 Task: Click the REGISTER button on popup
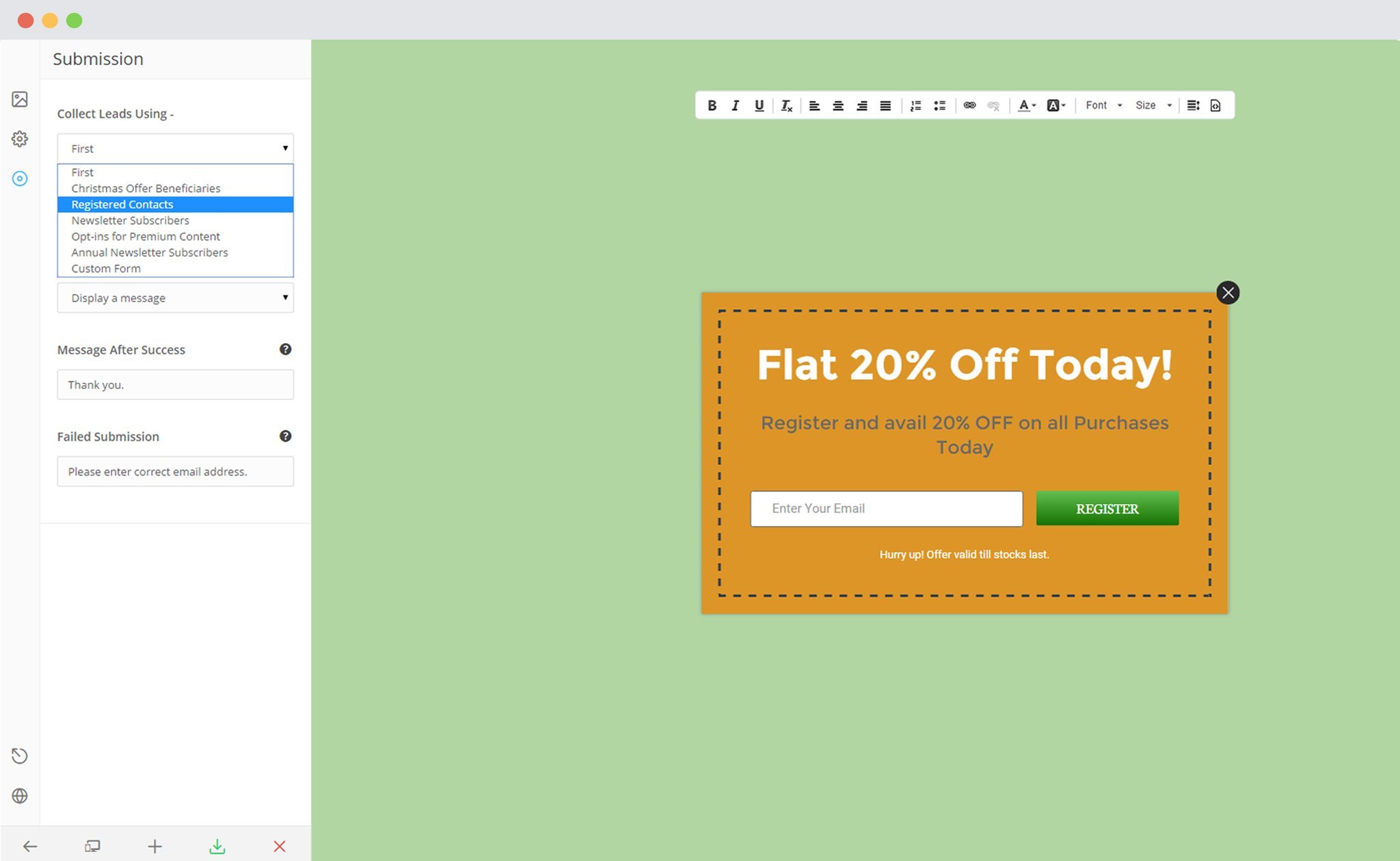point(1107,508)
